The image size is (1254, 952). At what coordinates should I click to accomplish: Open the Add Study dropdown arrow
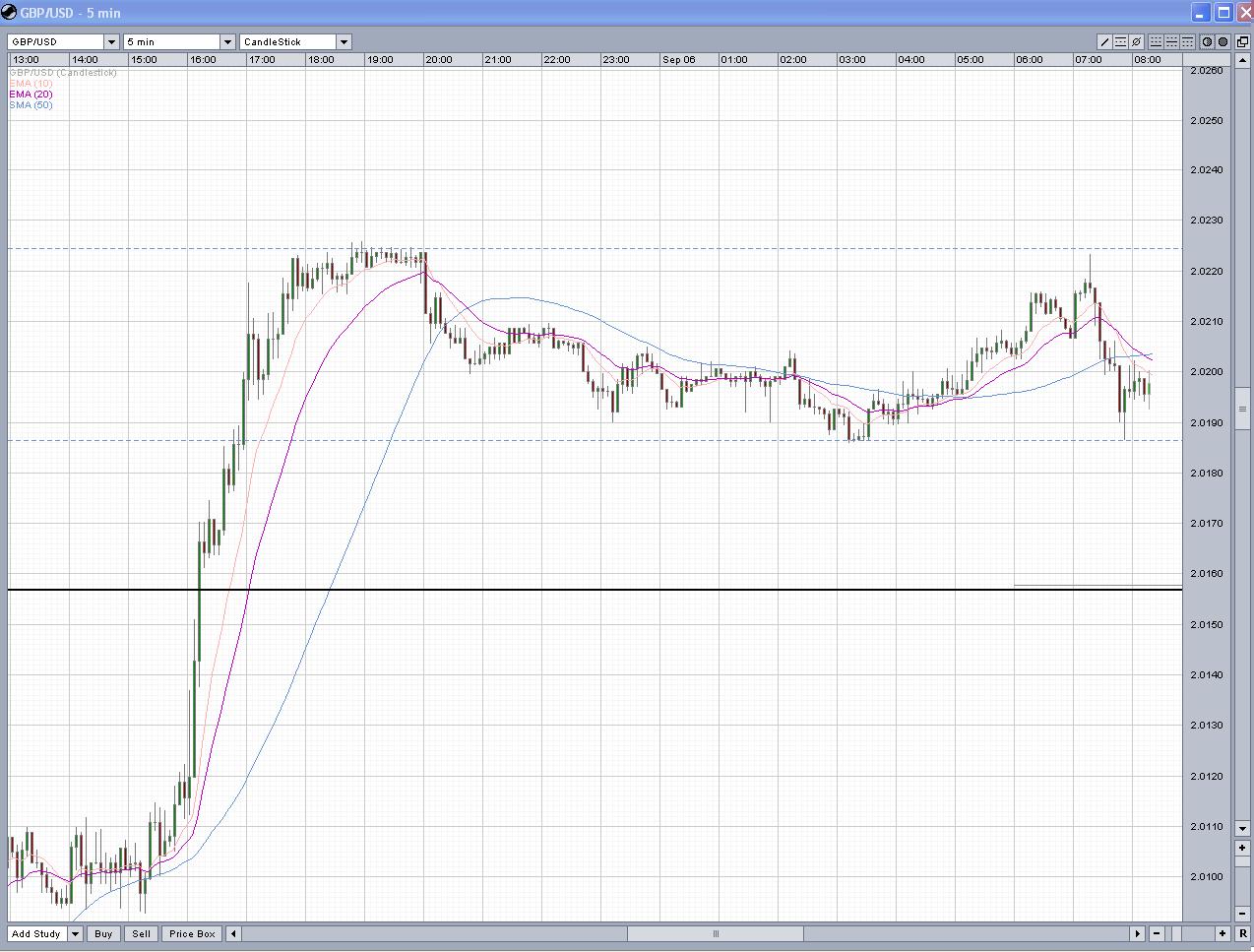pyautogui.click(x=75, y=933)
